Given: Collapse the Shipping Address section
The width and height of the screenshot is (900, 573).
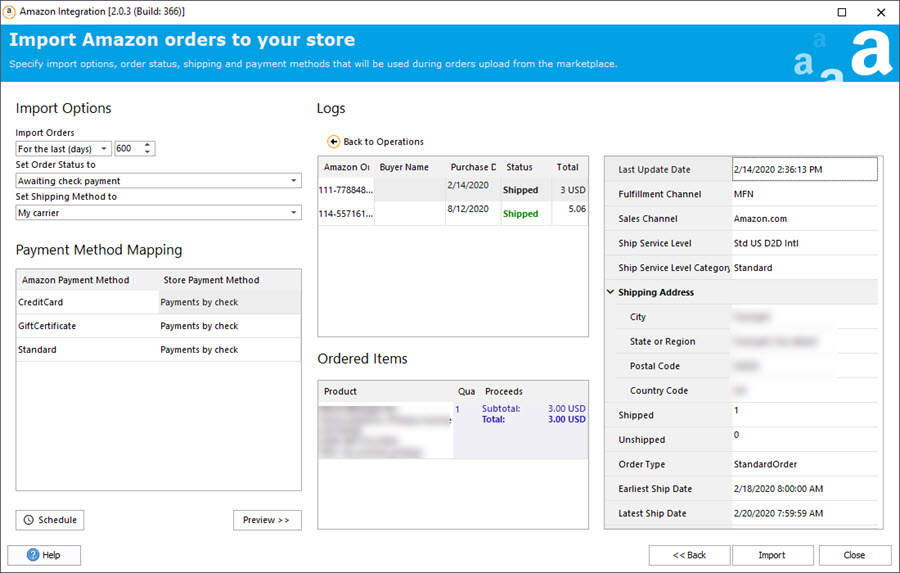Looking at the screenshot, I should coord(611,292).
